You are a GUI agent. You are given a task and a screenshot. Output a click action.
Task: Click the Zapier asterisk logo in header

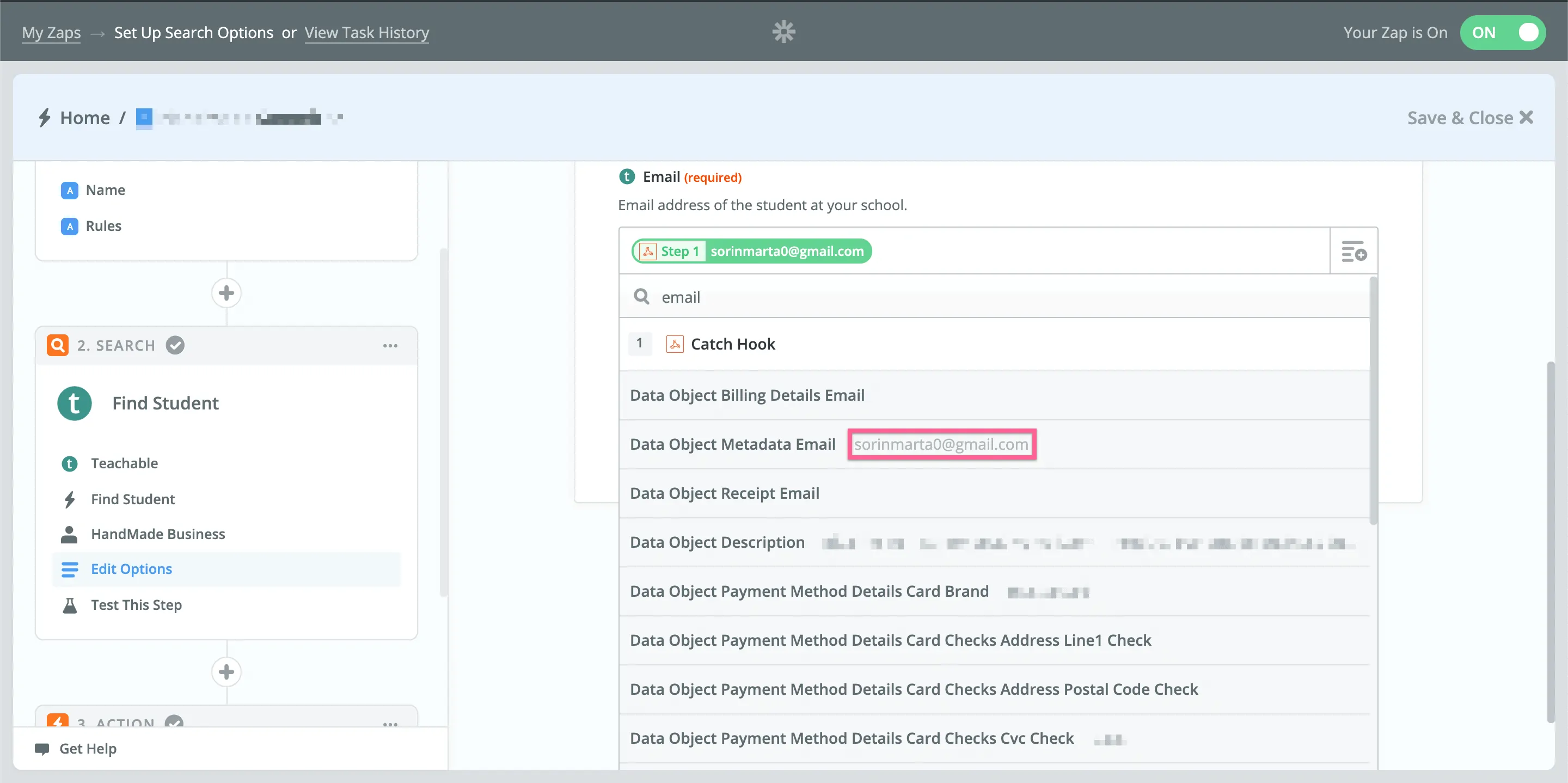coord(783,32)
